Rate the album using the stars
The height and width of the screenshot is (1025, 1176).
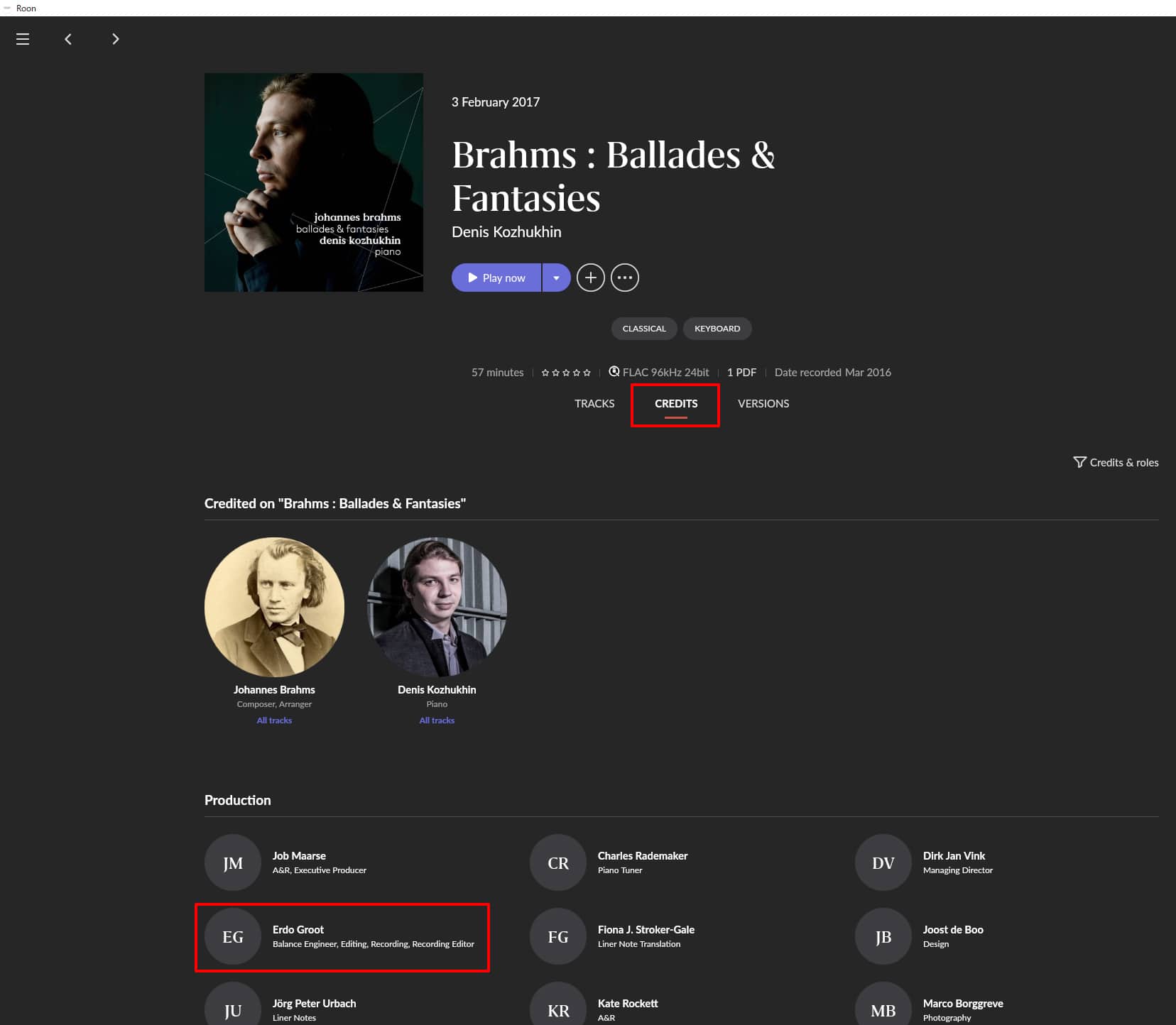tap(566, 373)
